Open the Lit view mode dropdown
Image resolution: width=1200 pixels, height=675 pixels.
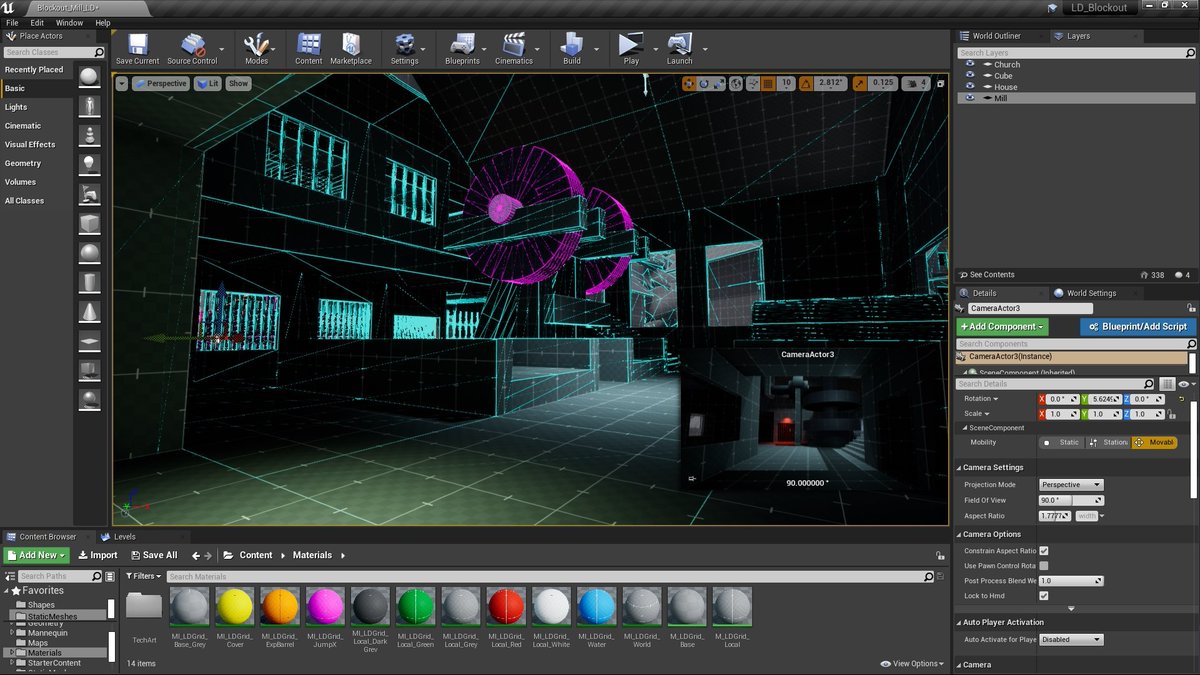pyautogui.click(x=208, y=84)
